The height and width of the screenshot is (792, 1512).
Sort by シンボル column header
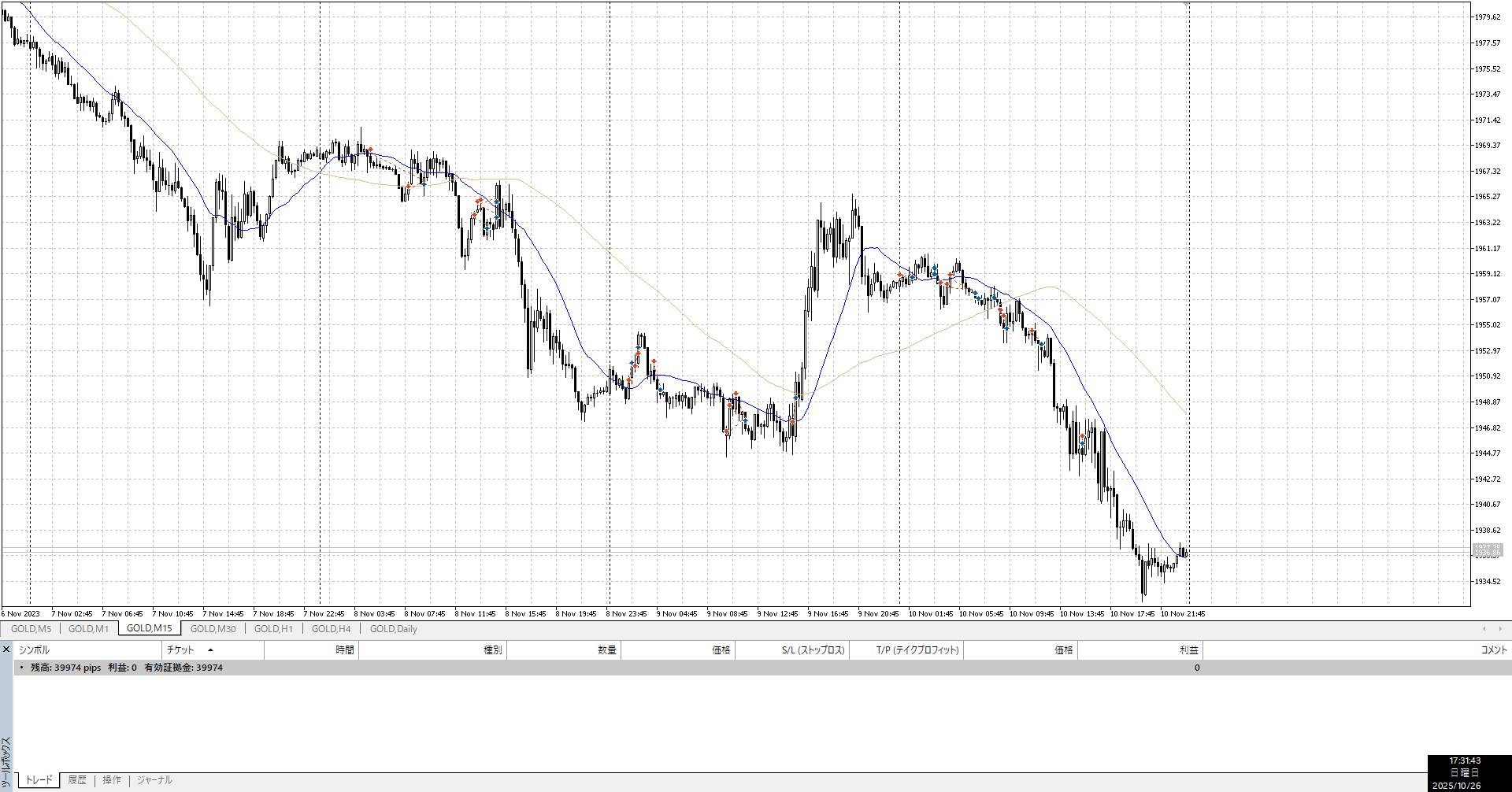click(x=35, y=650)
